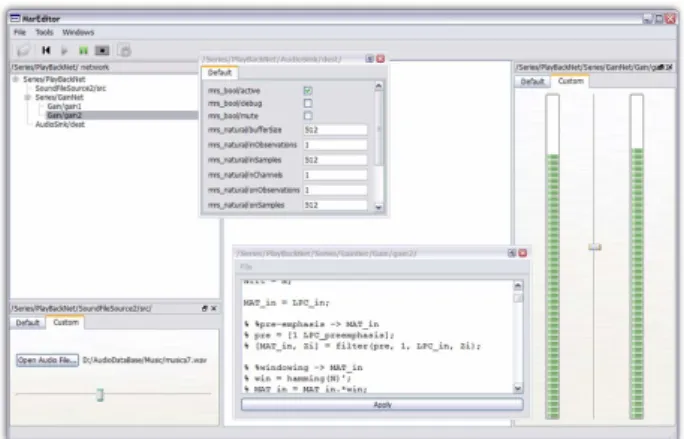Click the audio file path text musics7.wav
Viewport: 684px width, 439px height.
tap(145, 360)
